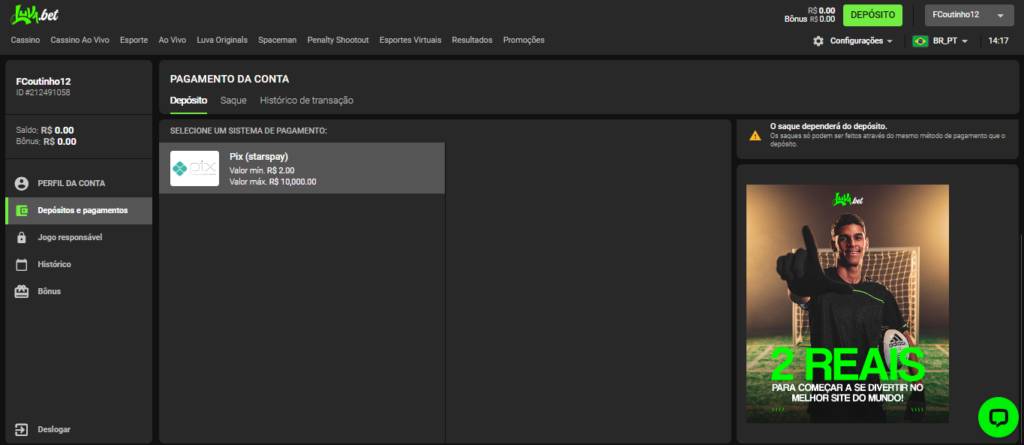Click the calendar icon next to Histórico
Screen dimensions: 1024x445
[x=21, y=265]
